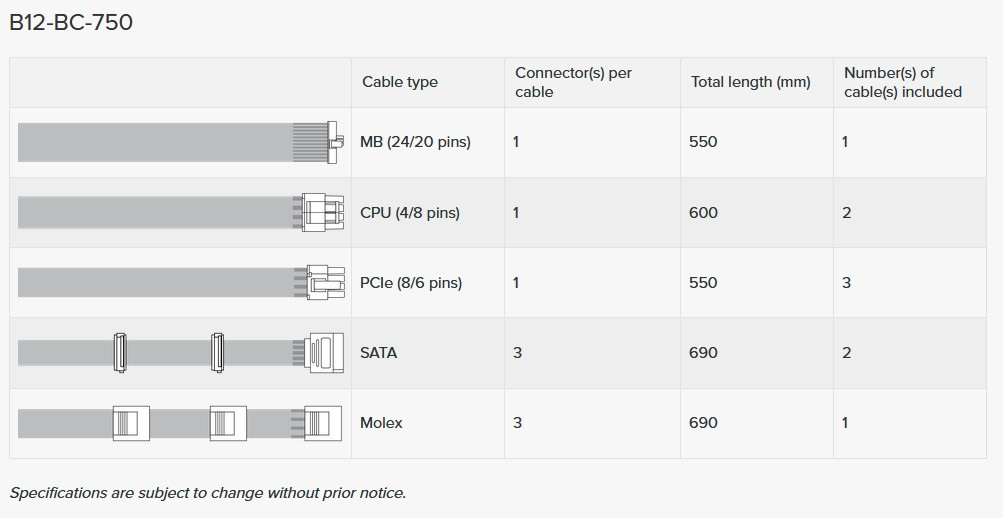Screen dimensions: 1003x518
Task: Click the connector count 3 in Molex row
Action: pyautogui.click(x=517, y=422)
